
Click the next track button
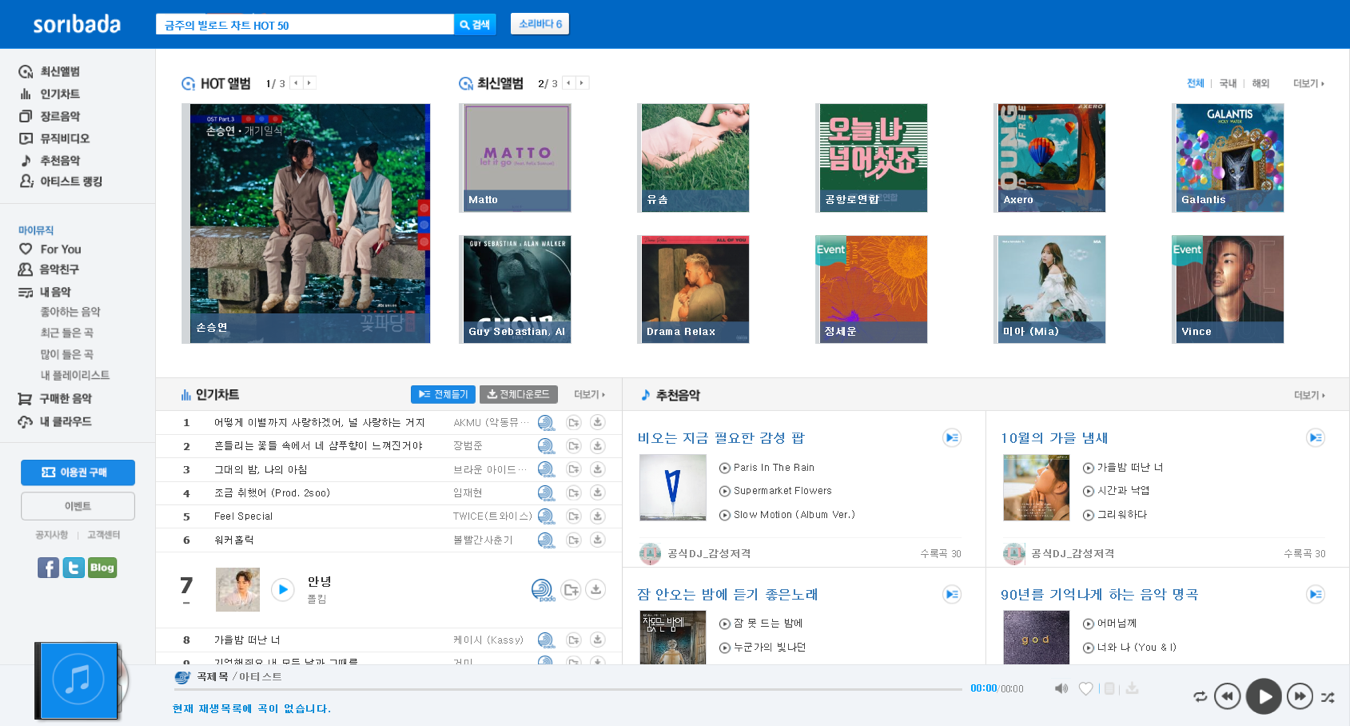tap(1300, 696)
